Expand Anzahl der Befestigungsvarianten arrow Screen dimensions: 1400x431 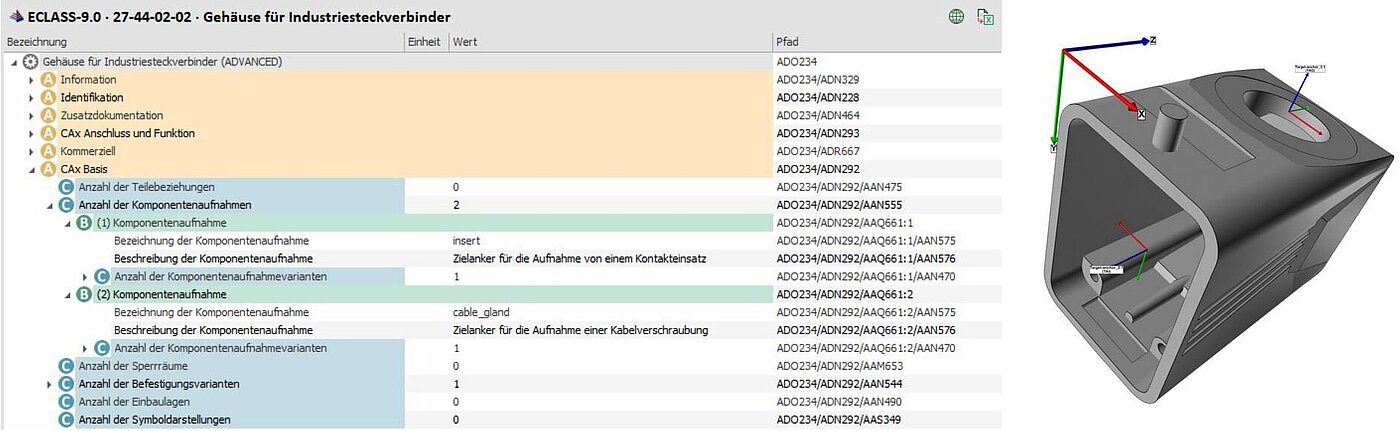(49, 384)
